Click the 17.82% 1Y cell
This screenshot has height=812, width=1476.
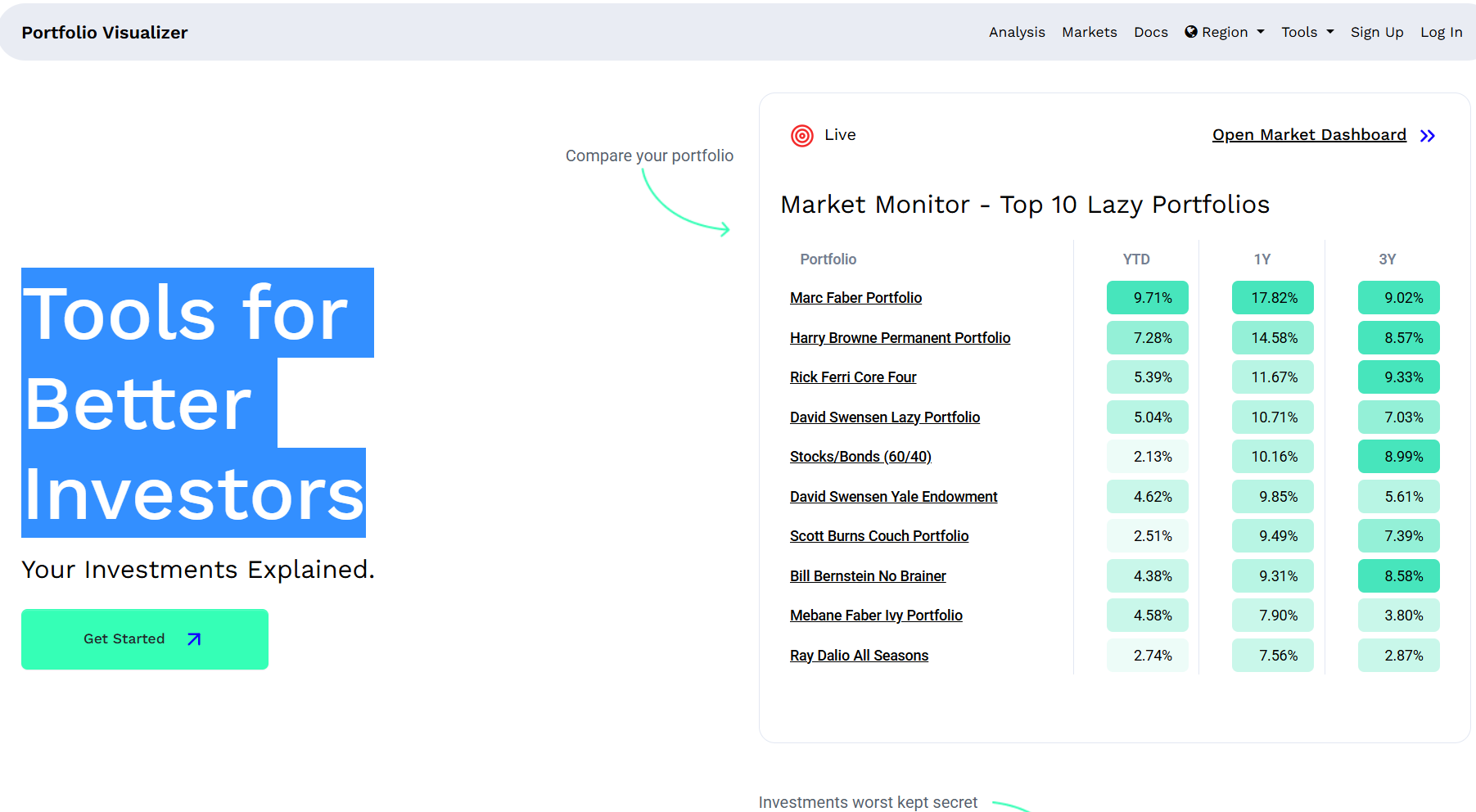click(x=1273, y=298)
